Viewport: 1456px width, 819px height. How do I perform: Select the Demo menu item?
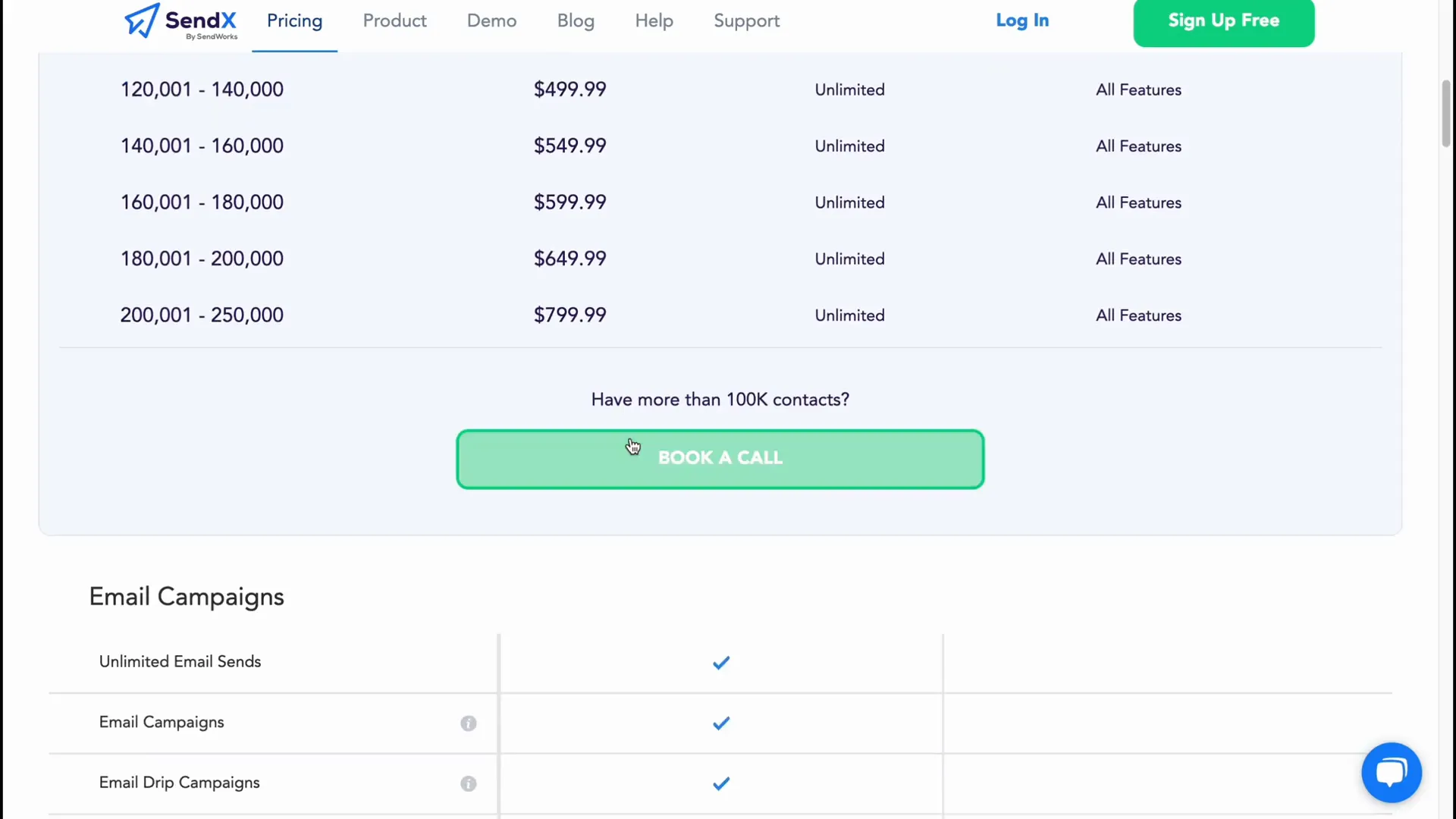pos(491,21)
